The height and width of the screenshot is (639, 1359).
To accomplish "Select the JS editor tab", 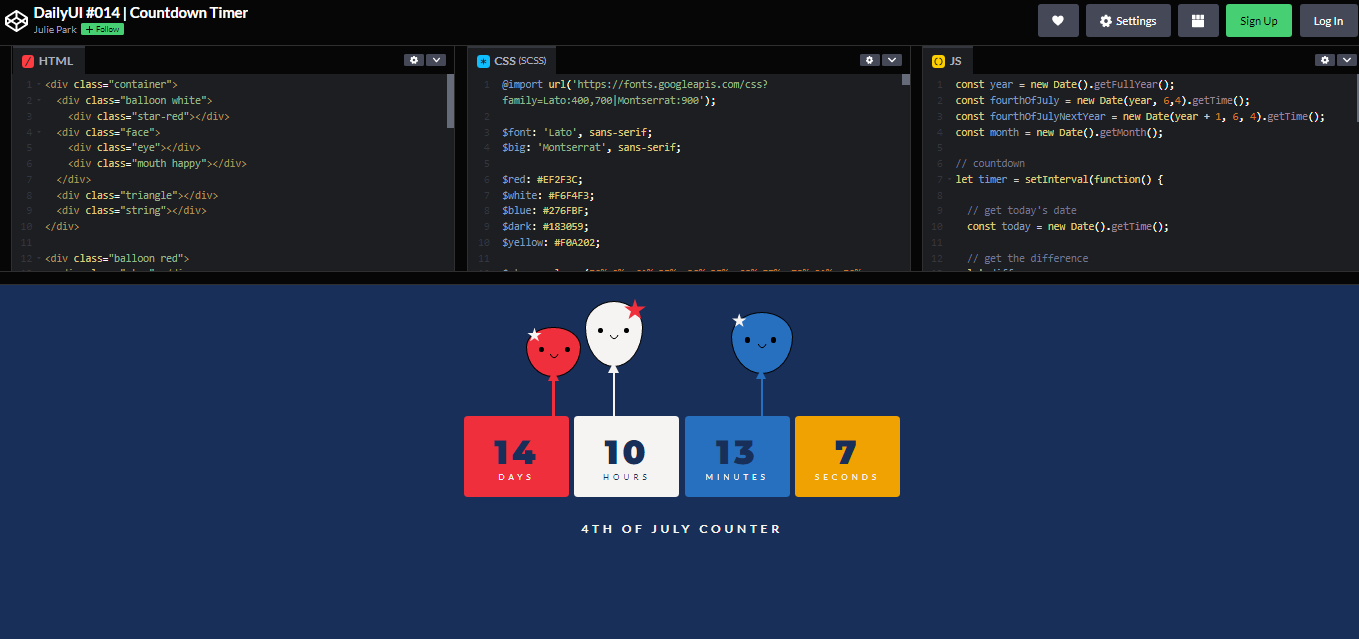I will pyautogui.click(x=947, y=61).
